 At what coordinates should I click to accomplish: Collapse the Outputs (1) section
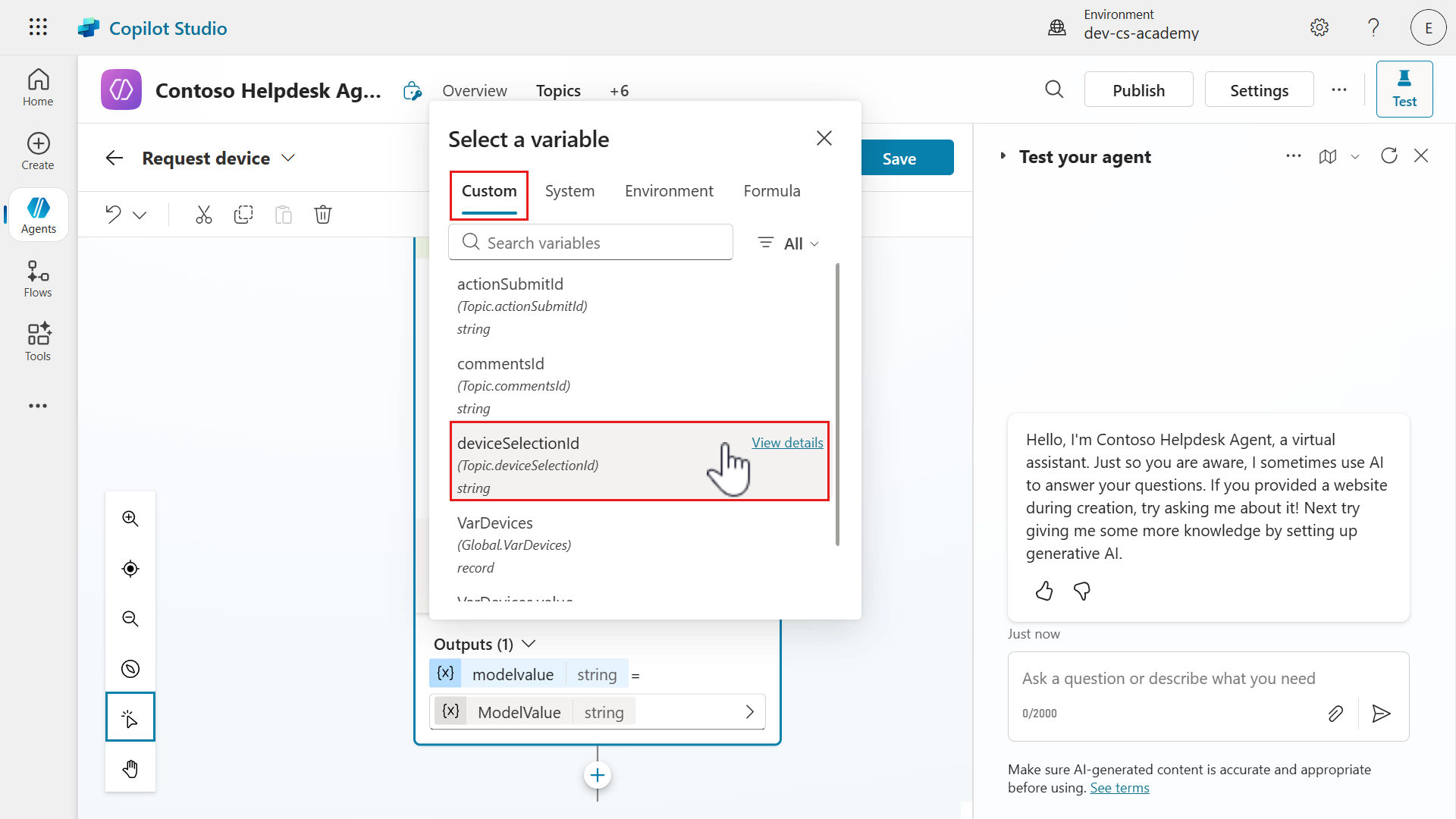coord(529,644)
